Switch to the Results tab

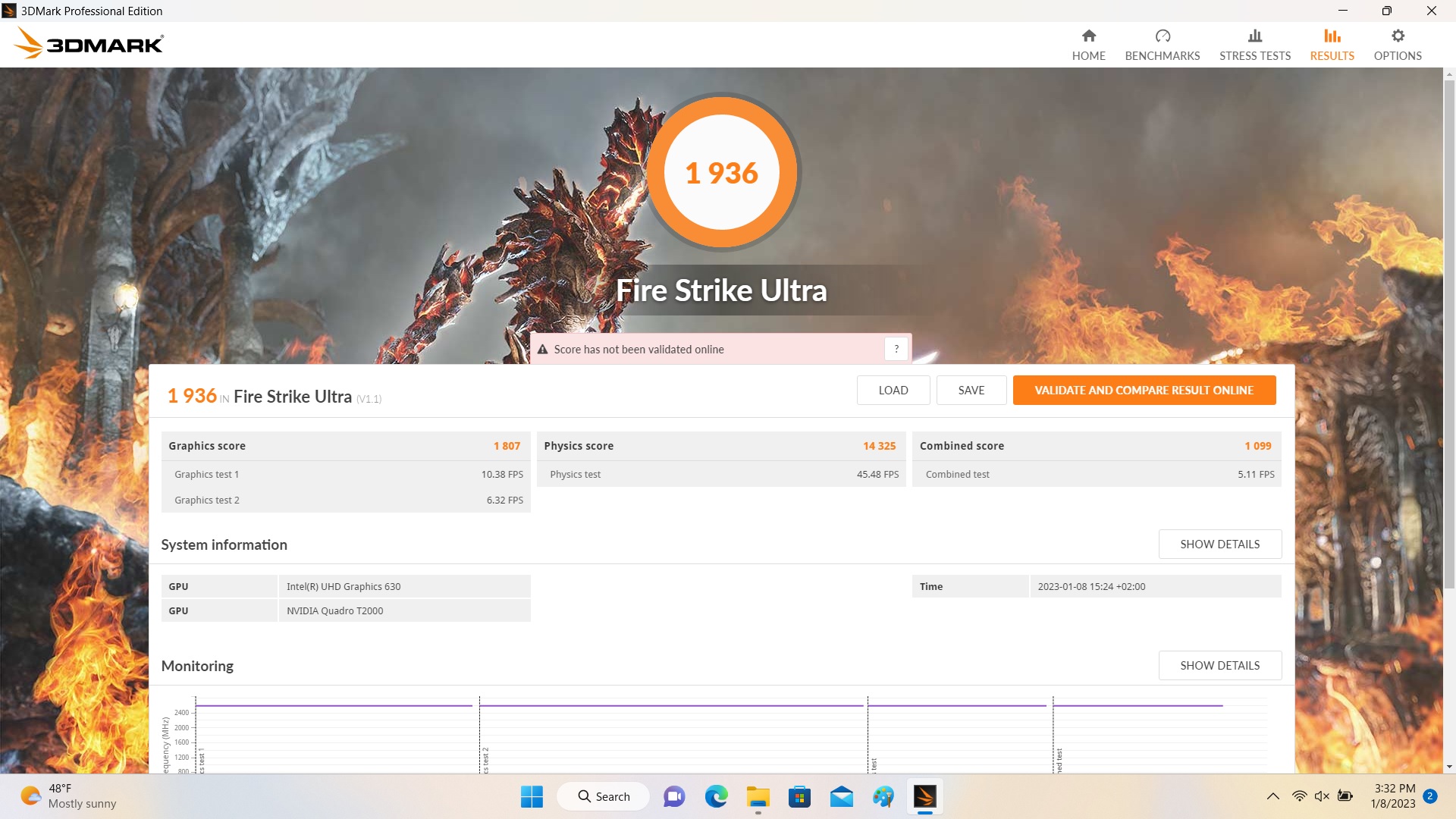point(1332,45)
